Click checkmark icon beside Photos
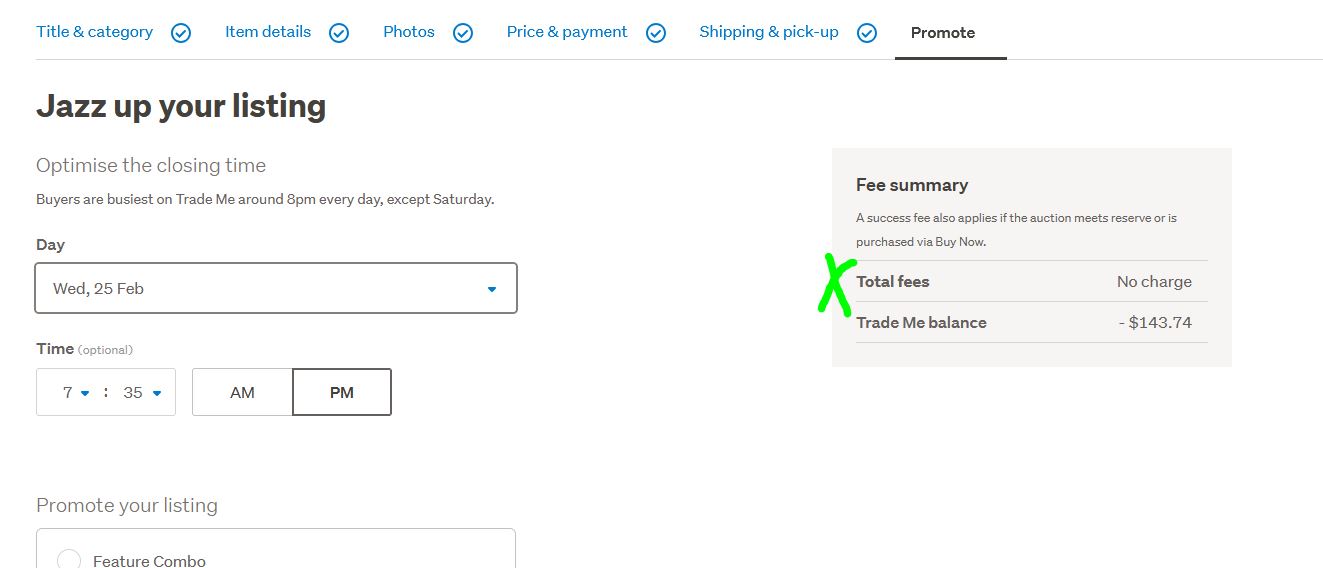Image resolution: width=1323 pixels, height=568 pixels. pos(463,33)
